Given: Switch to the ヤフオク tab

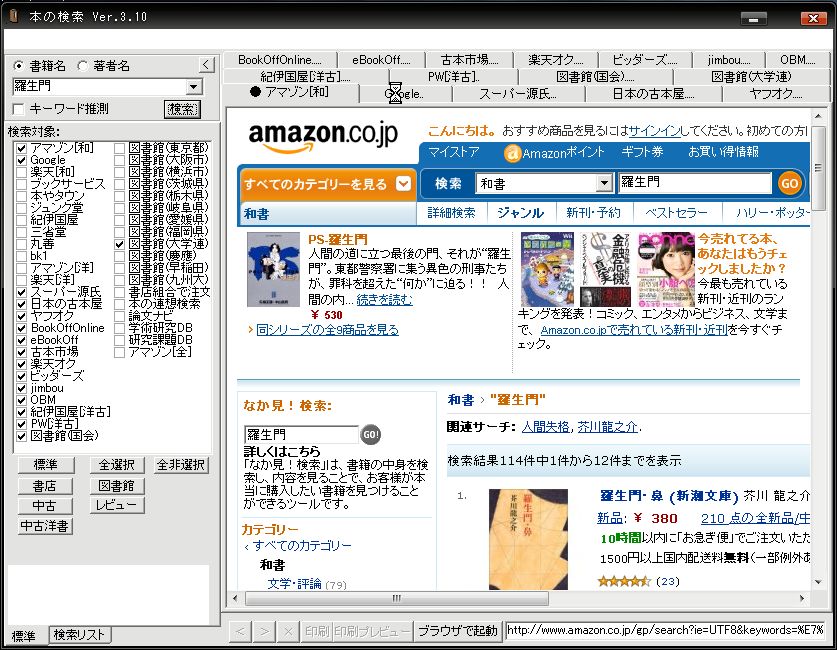Looking at the screenshot, I should click(776, 94).
